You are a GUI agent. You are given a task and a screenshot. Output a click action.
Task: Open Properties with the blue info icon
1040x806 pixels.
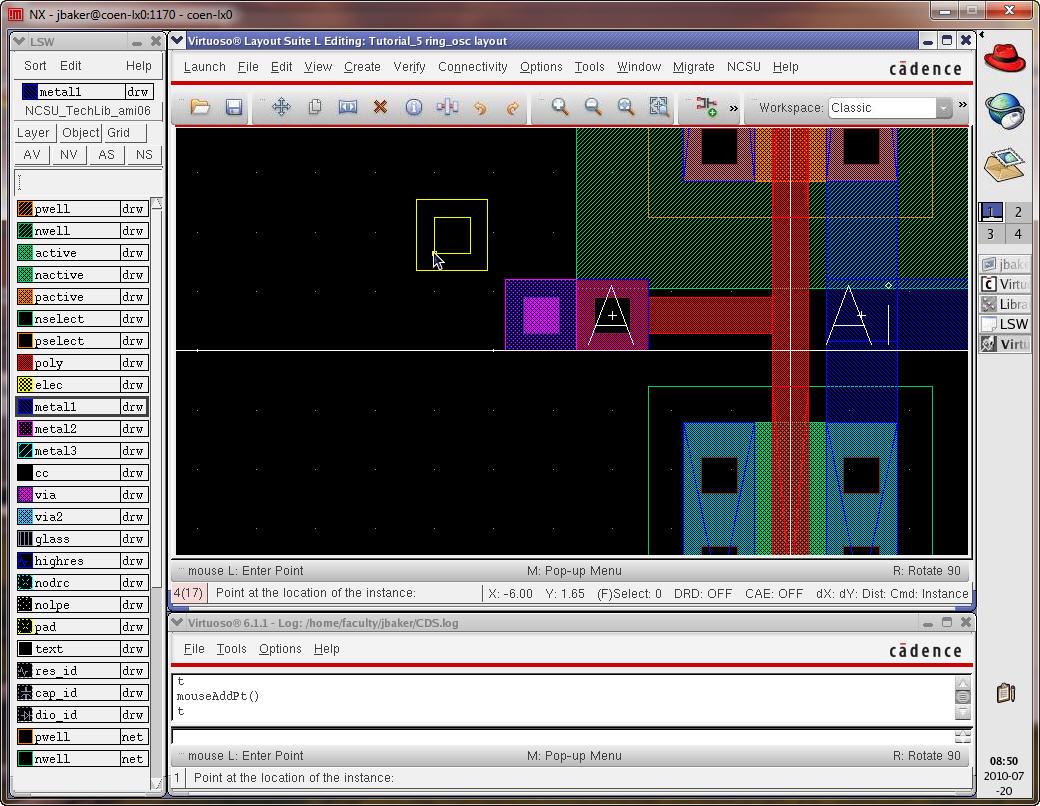click(x=413, y=107)
